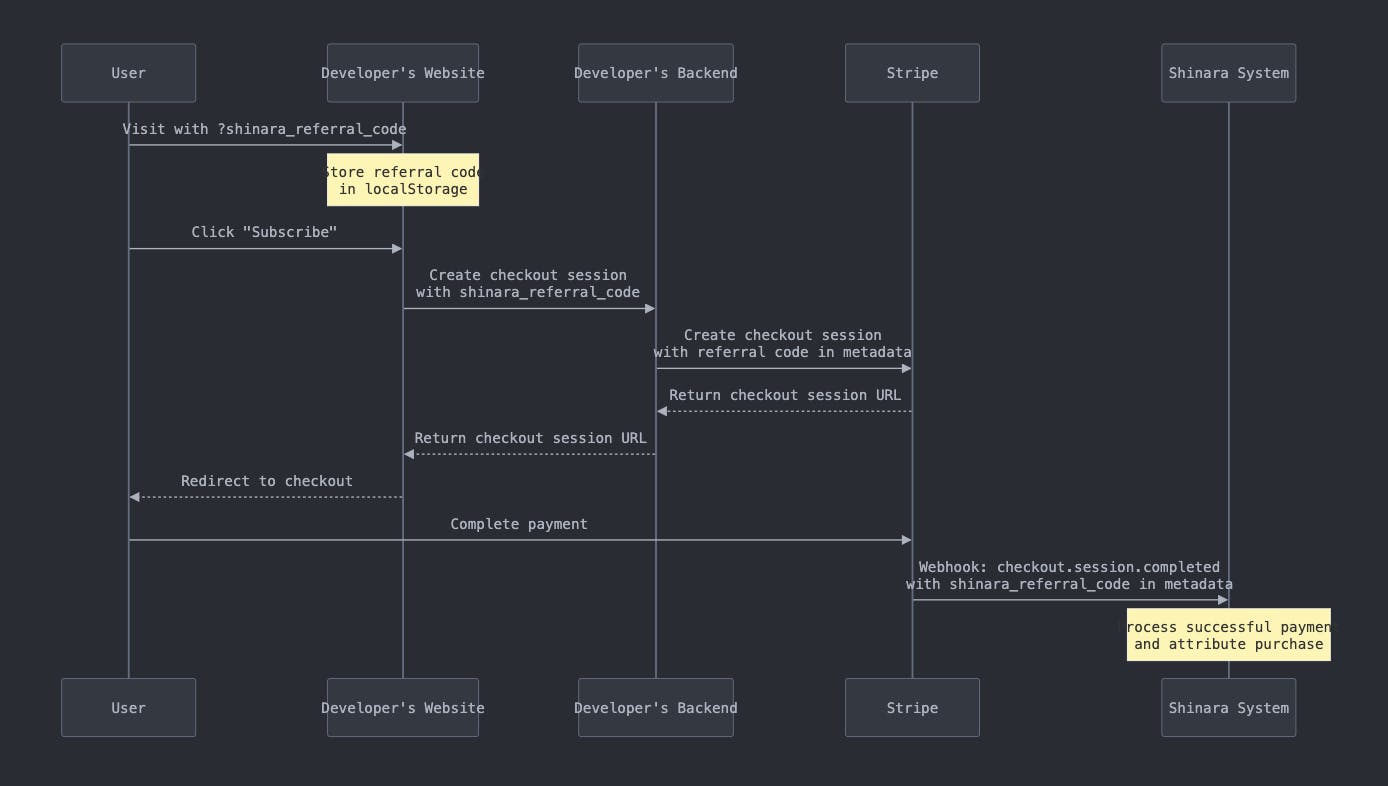Select the "Redirect to checkout" message label

tap(267, 481)
